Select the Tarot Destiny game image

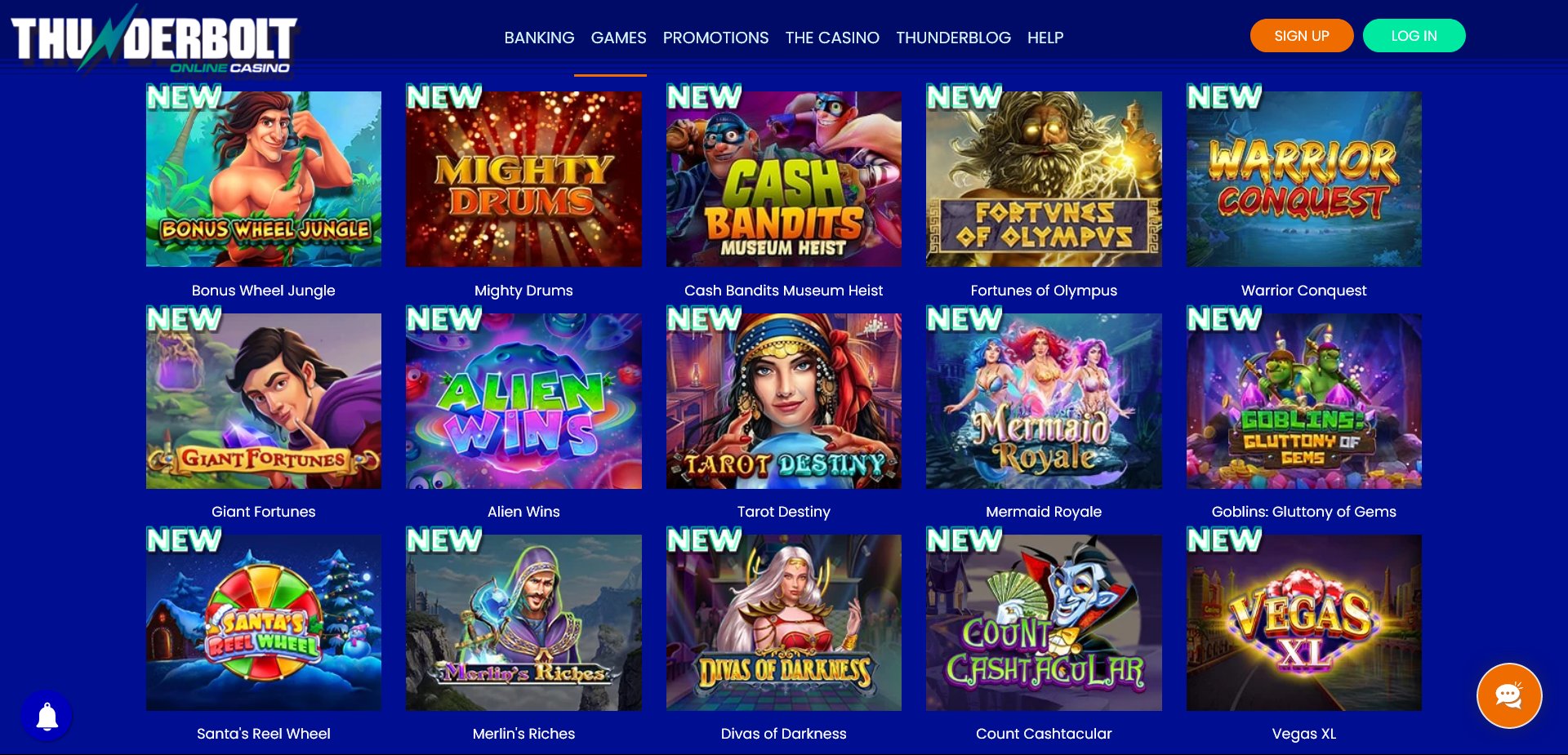tap(784, 401)
